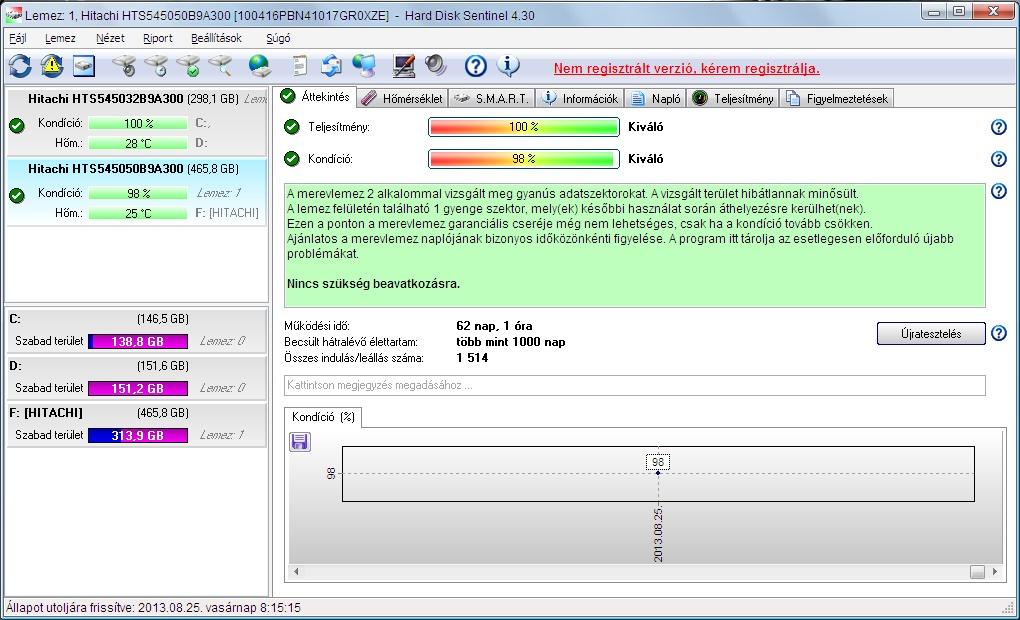Click the blue Refresh arrows toolbar icon
1020x620 pixels.
click(20, 66)
